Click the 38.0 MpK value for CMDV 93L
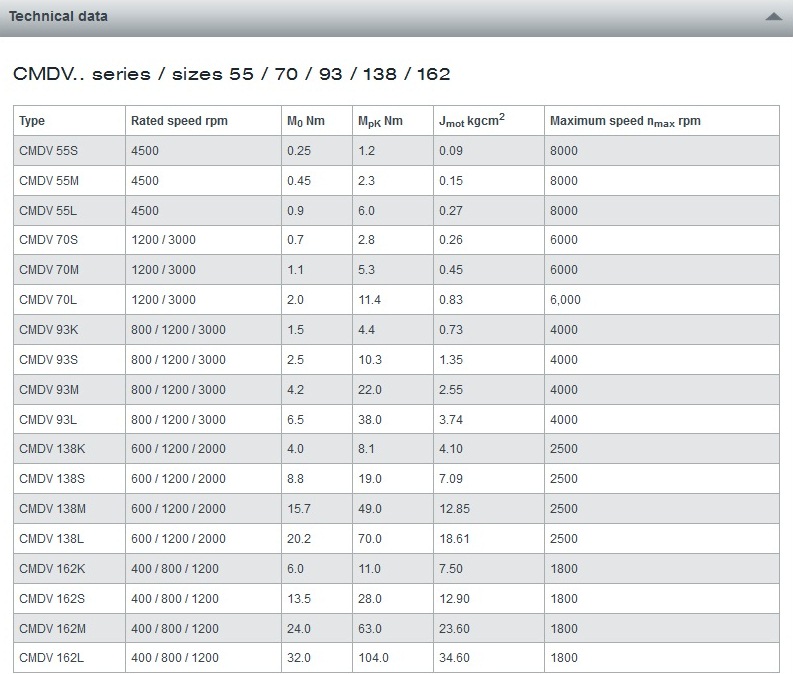 pos(370,419)
